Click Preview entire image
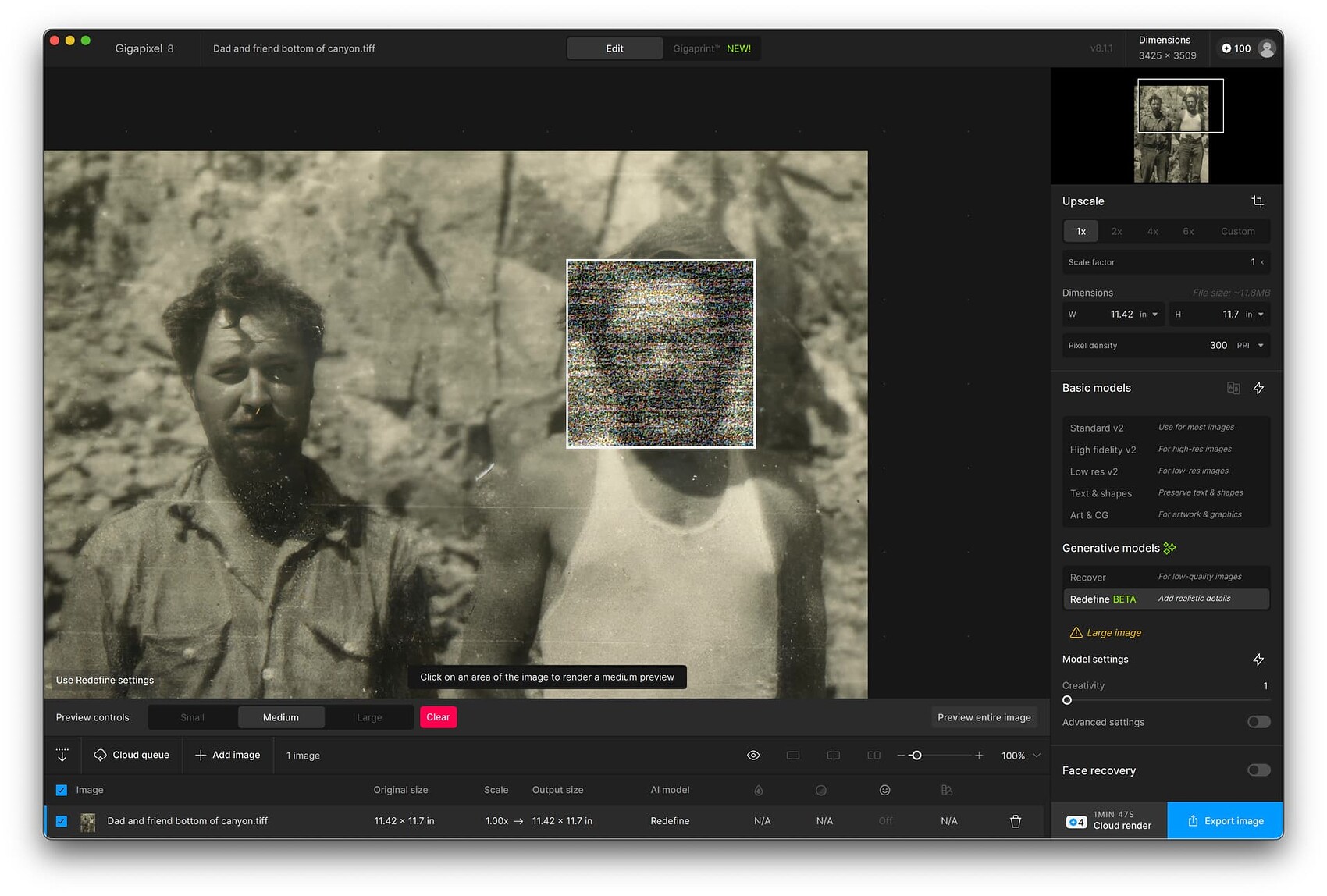The image size is (1327, 896). tap(984, 716)
